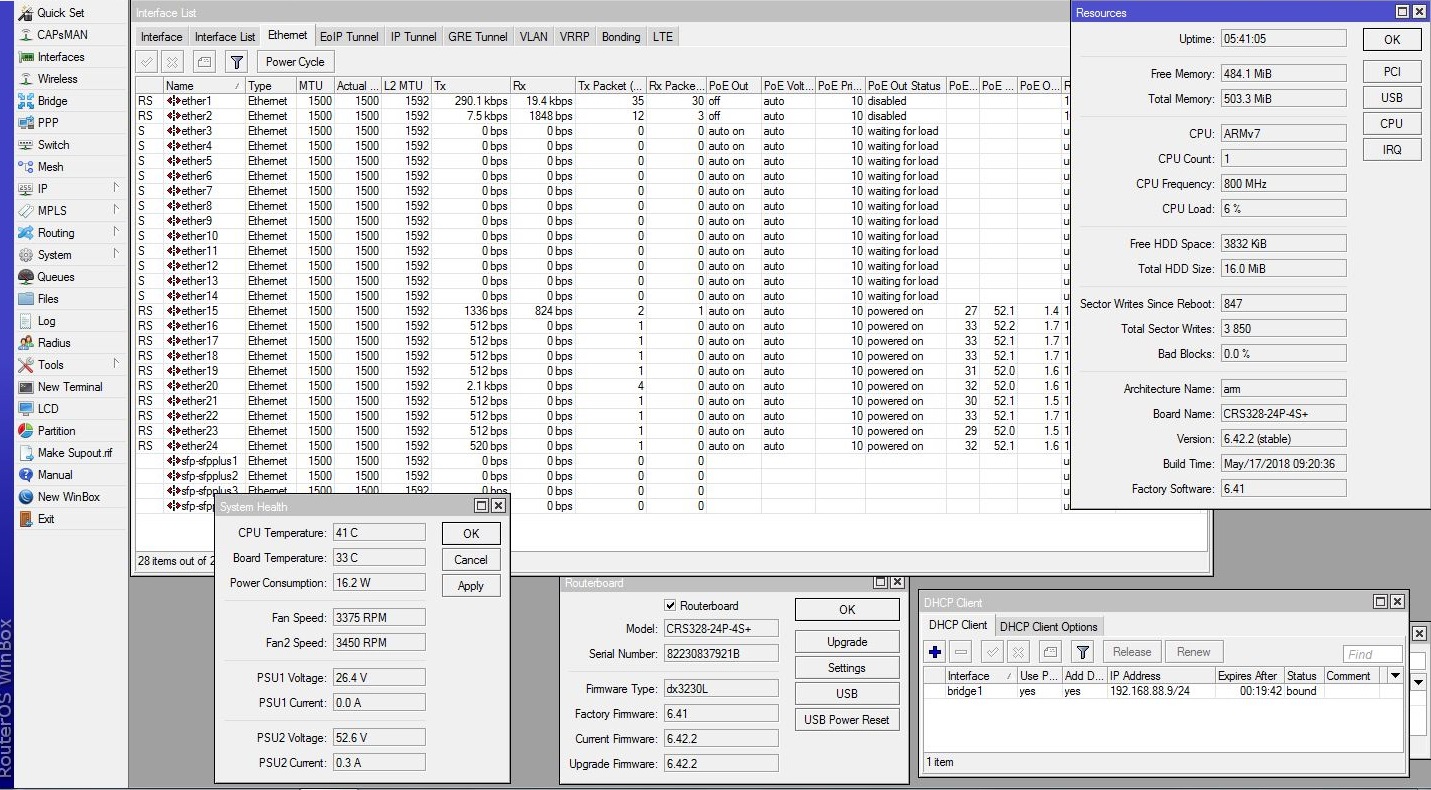Select the ether24 row in the interface table
Viewport: 1431px width, 790px height.
603,446
